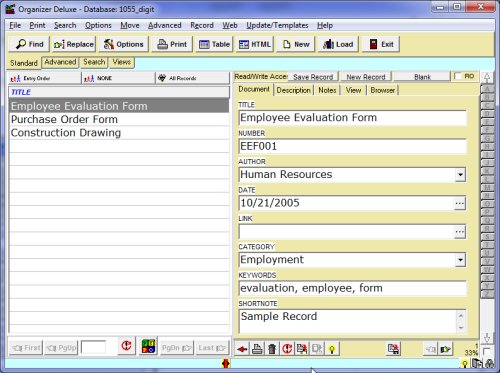Open Options from the toolbar
The width and height of the screenshot is (500, 373).
click(123, 44)
